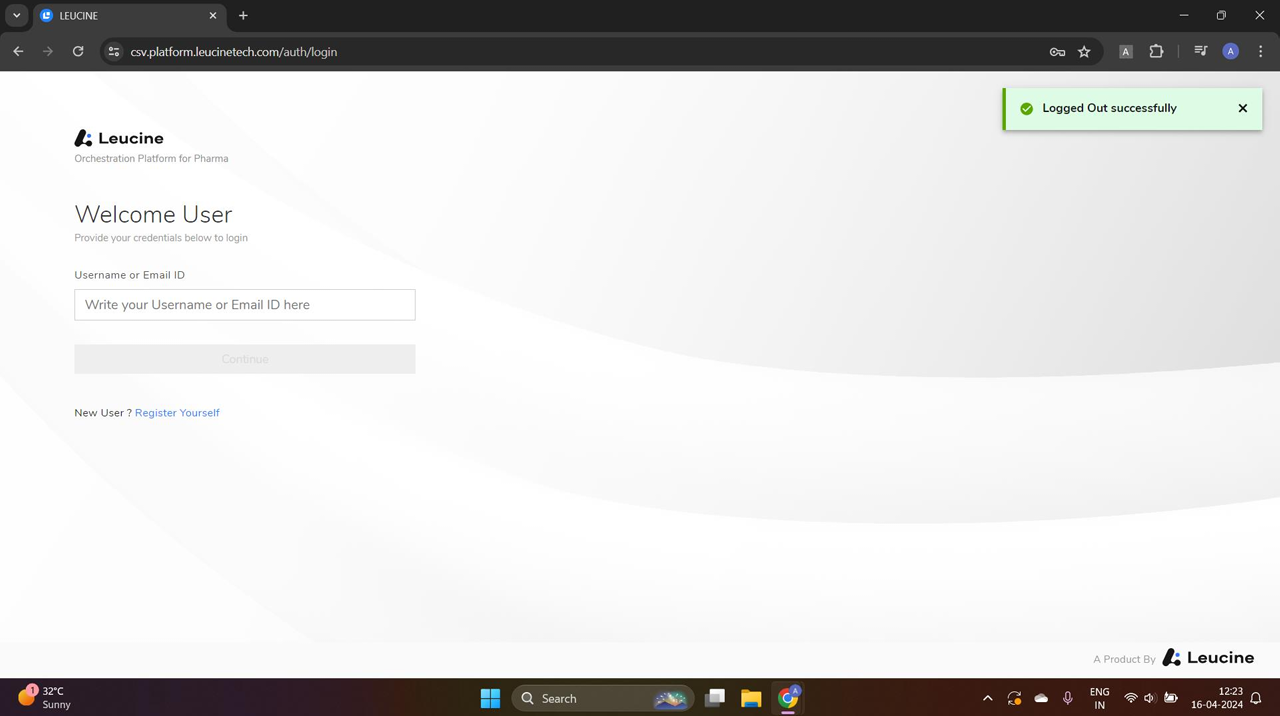Click the Chrome taskbar icon
1280x716 pixels.
point(788,698)
